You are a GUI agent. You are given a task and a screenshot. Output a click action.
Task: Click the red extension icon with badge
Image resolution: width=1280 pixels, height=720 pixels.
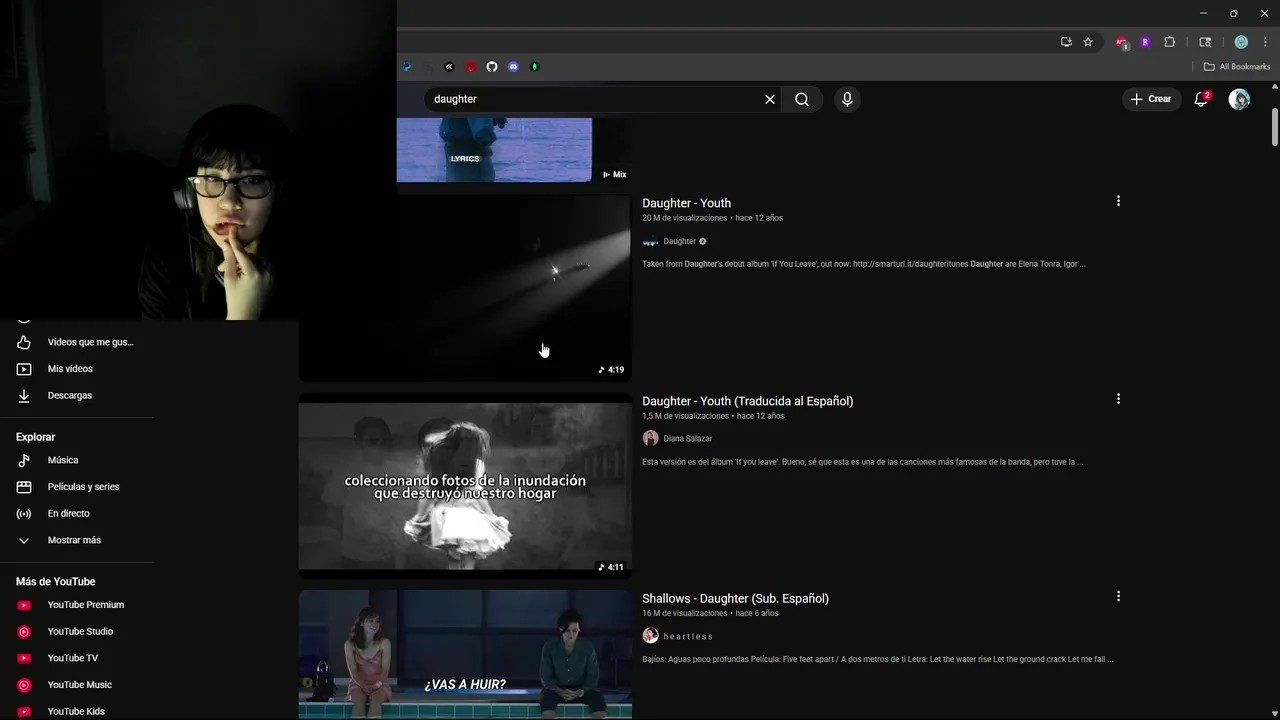[x=1122, y=43]
